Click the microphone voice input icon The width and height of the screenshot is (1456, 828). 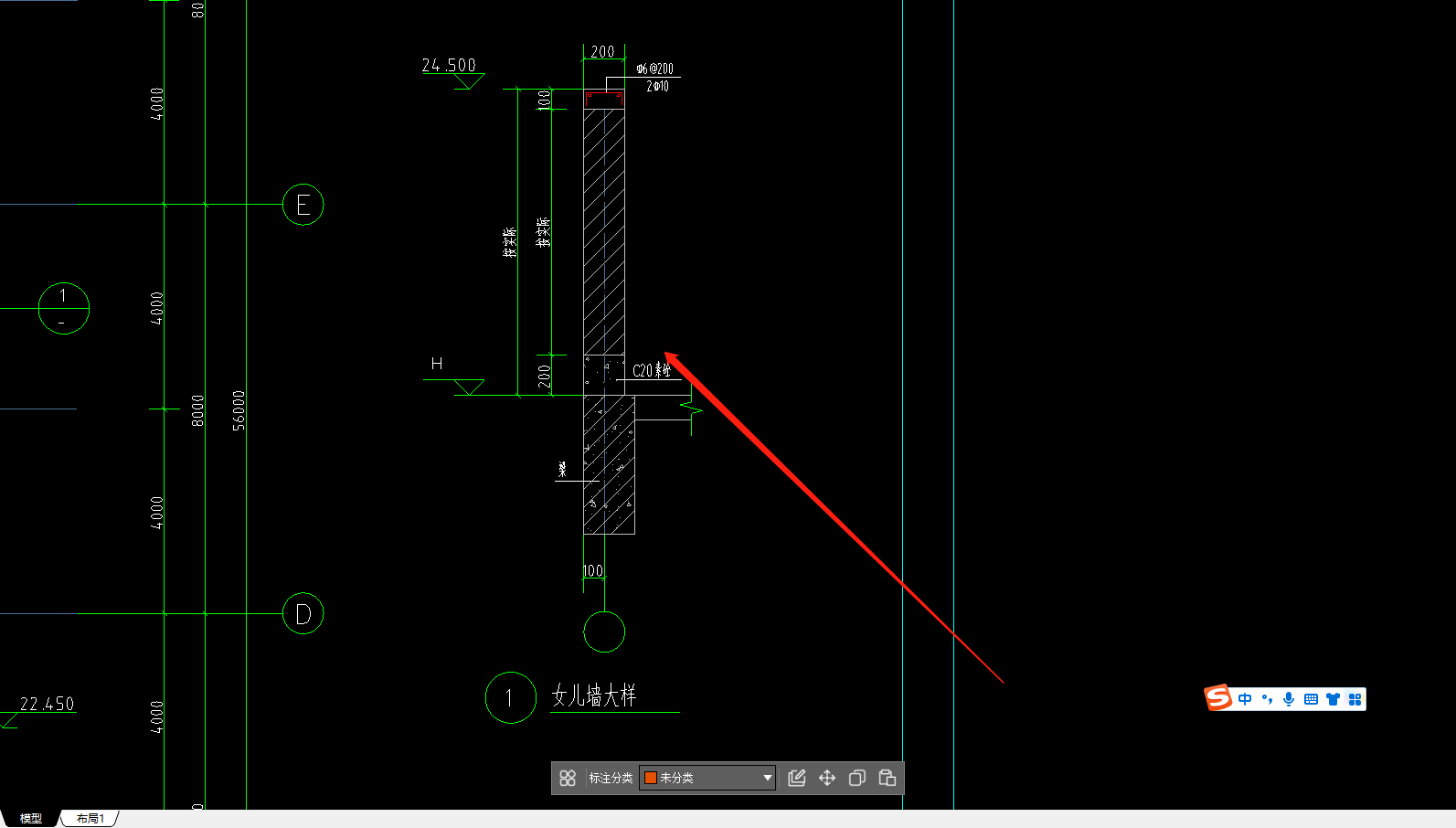pos(1289,699)
